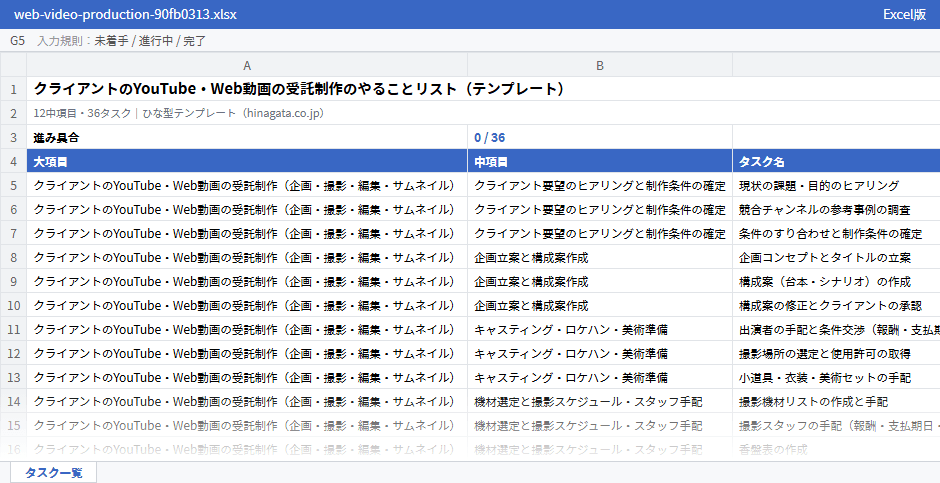This screenshot has height=483, width=940.
Task: Select the 進み具合 cell
Action: pos(247,137)
